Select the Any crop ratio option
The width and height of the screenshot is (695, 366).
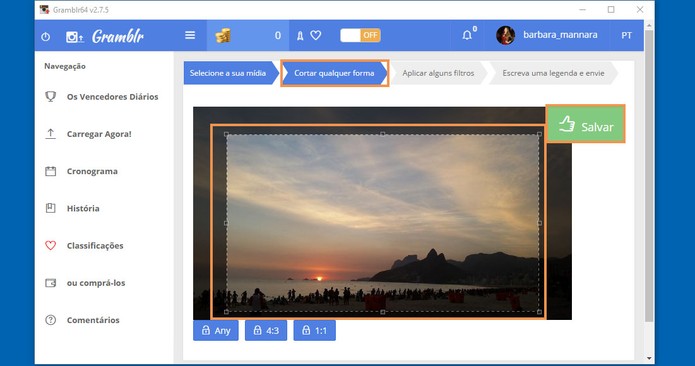[216, 331]
